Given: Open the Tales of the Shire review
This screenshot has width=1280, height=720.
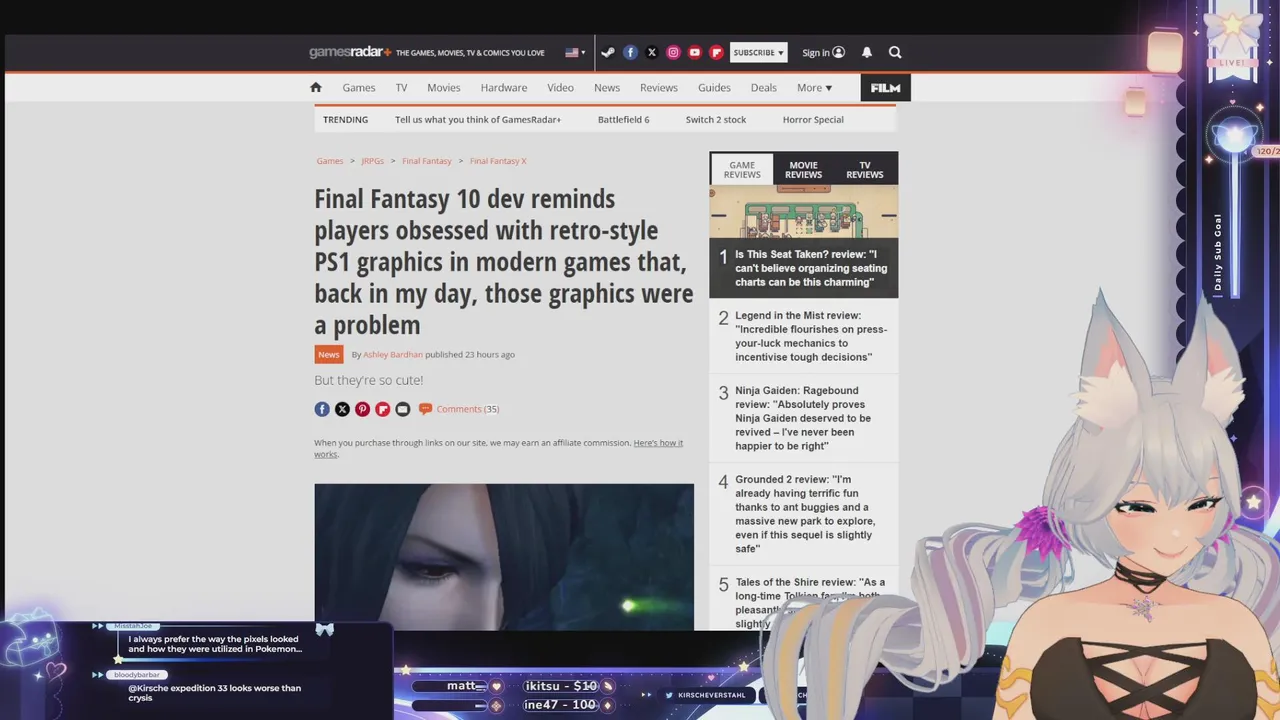Looking at the screenshot, I should click(x=810, y=603).
